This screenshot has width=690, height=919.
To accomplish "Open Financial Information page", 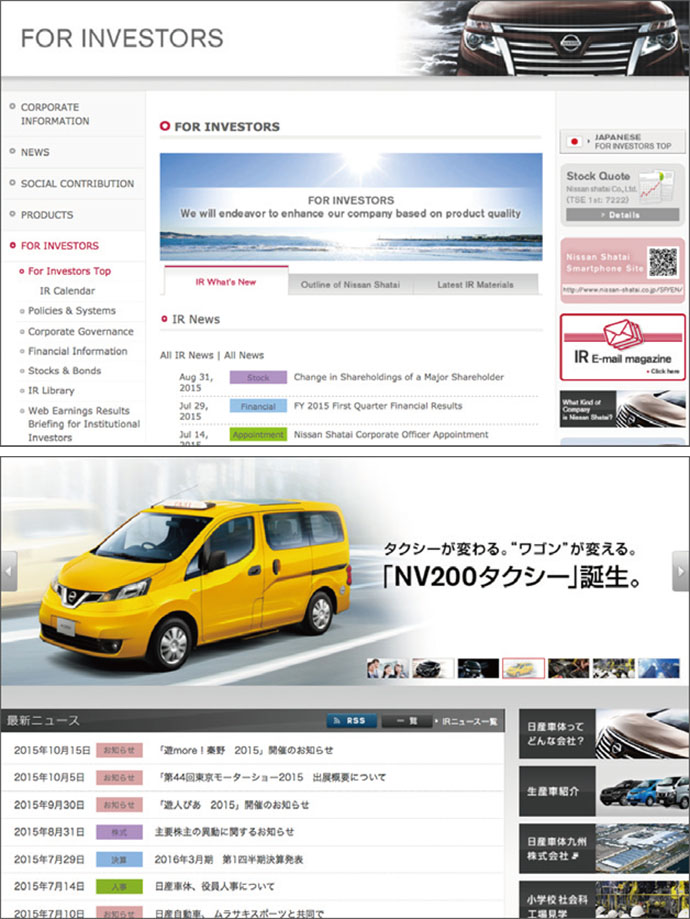I will pos(77,351).
